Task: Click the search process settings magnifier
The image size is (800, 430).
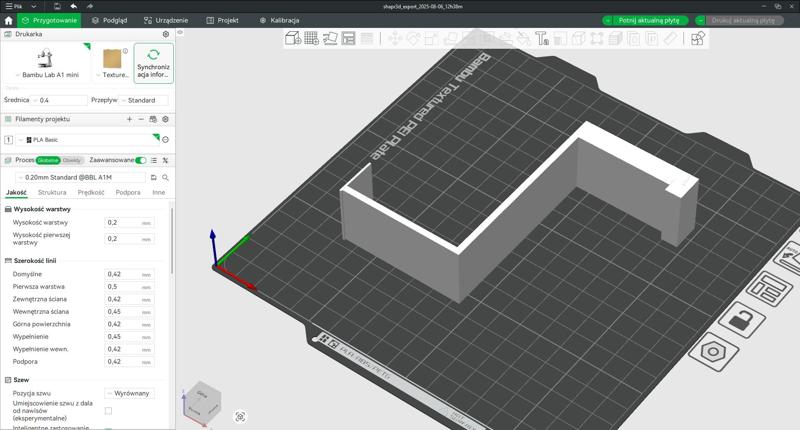Action: click(165, 178)
